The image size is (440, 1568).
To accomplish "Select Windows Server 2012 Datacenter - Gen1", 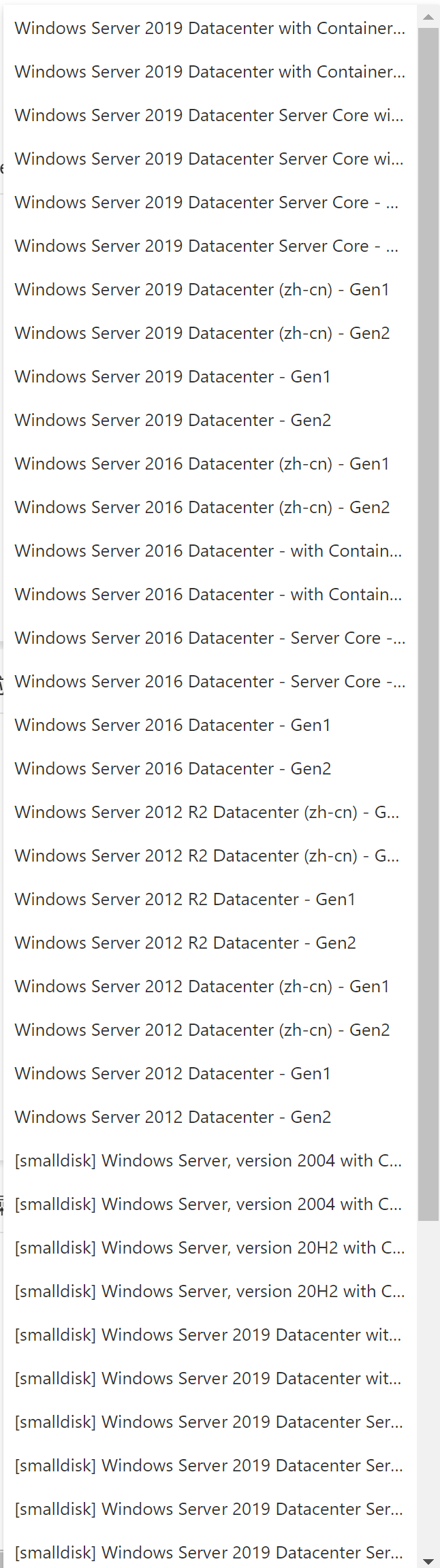I will [210, 1073].
